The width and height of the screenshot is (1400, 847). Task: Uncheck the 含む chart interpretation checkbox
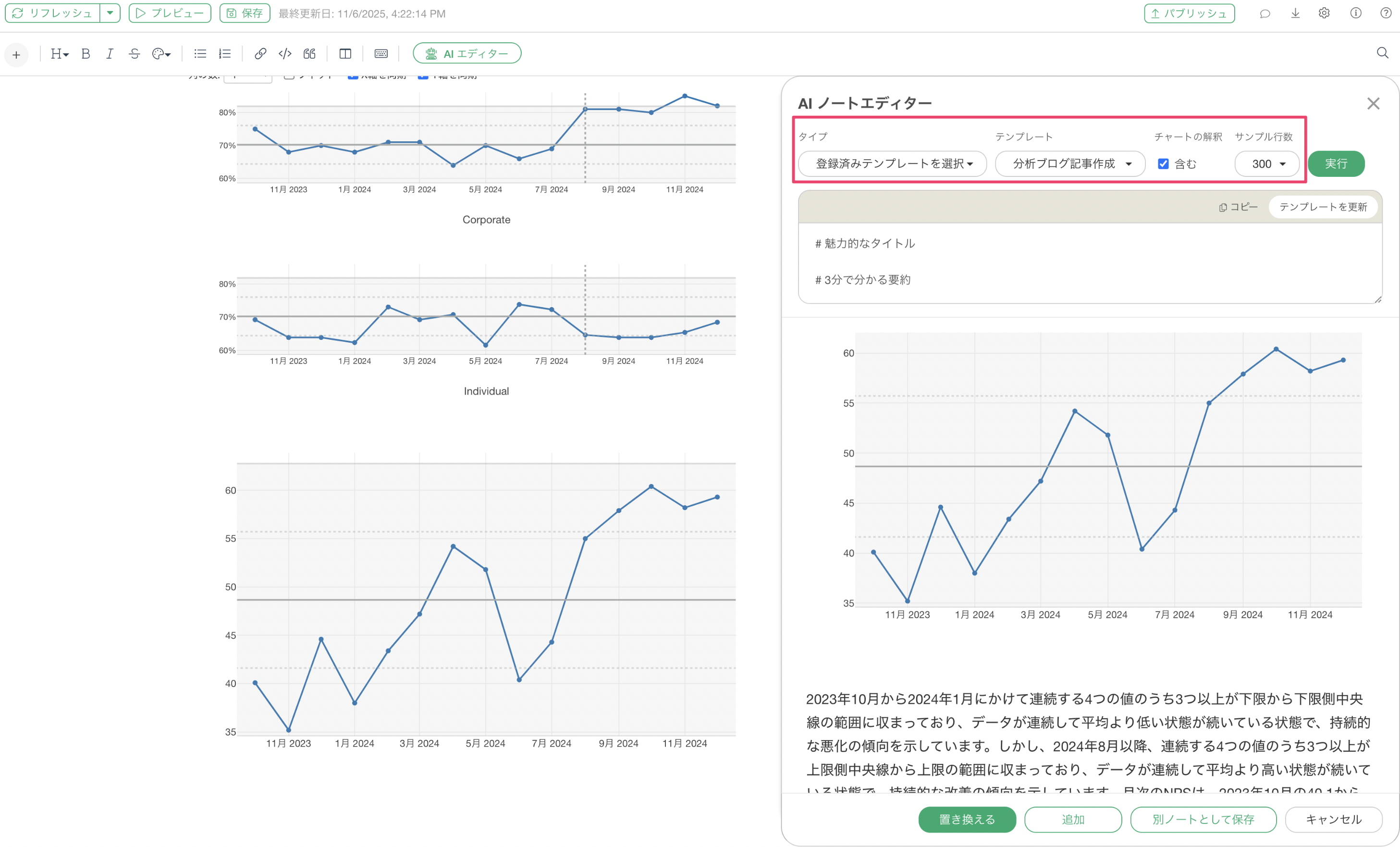click(x=1163, y=164)
